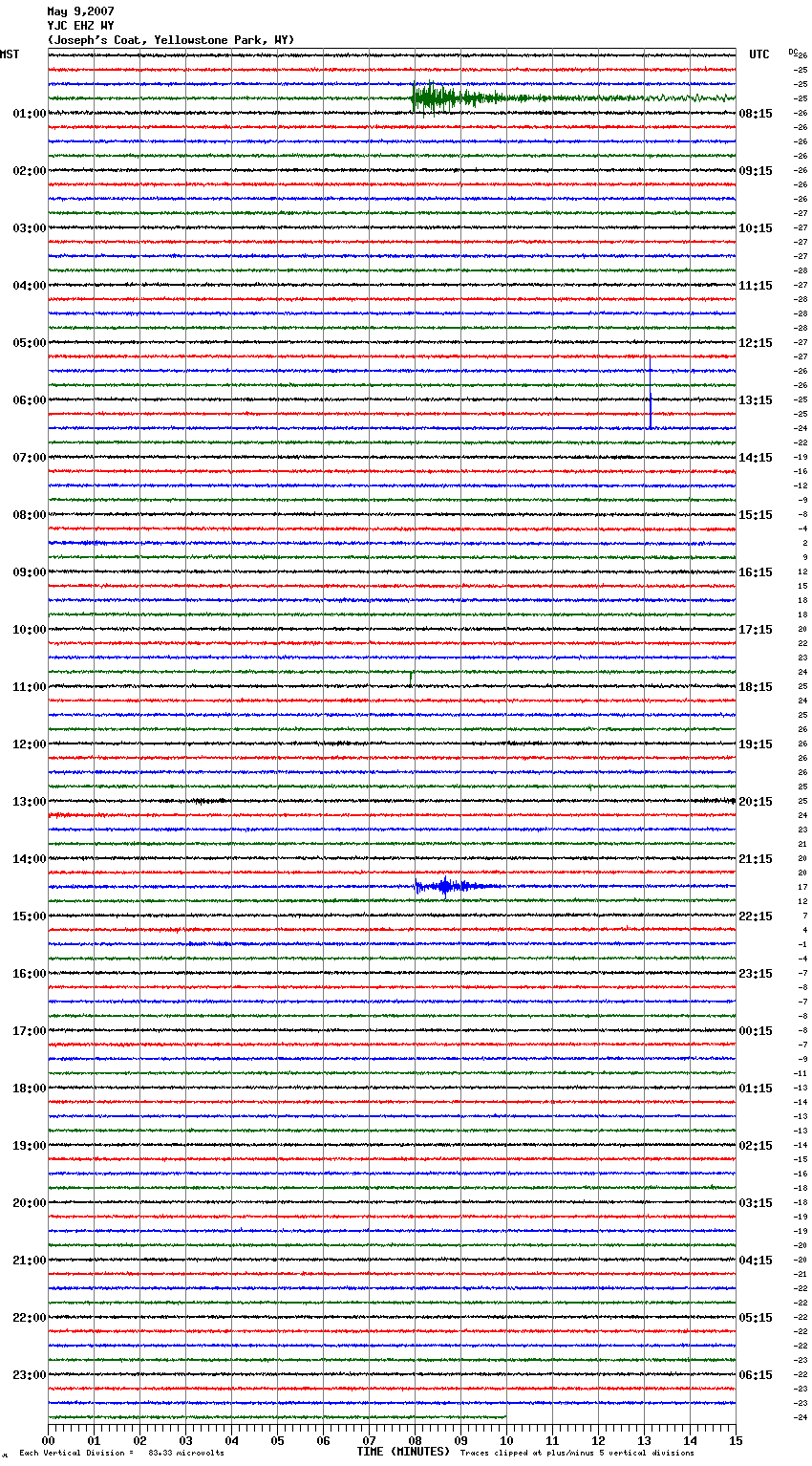The image size is (812, 1466).
Task: Select the "14:00" MST row label
Action: pyautogui.click(x=30, y=859)
